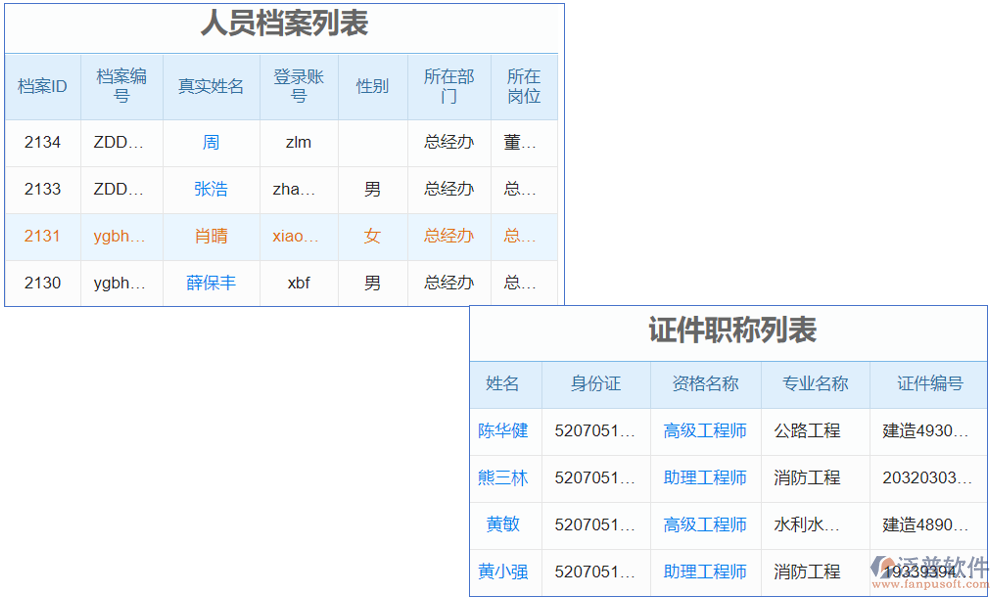Click 资格名称 header in certificate table

(x=705, y=385)
